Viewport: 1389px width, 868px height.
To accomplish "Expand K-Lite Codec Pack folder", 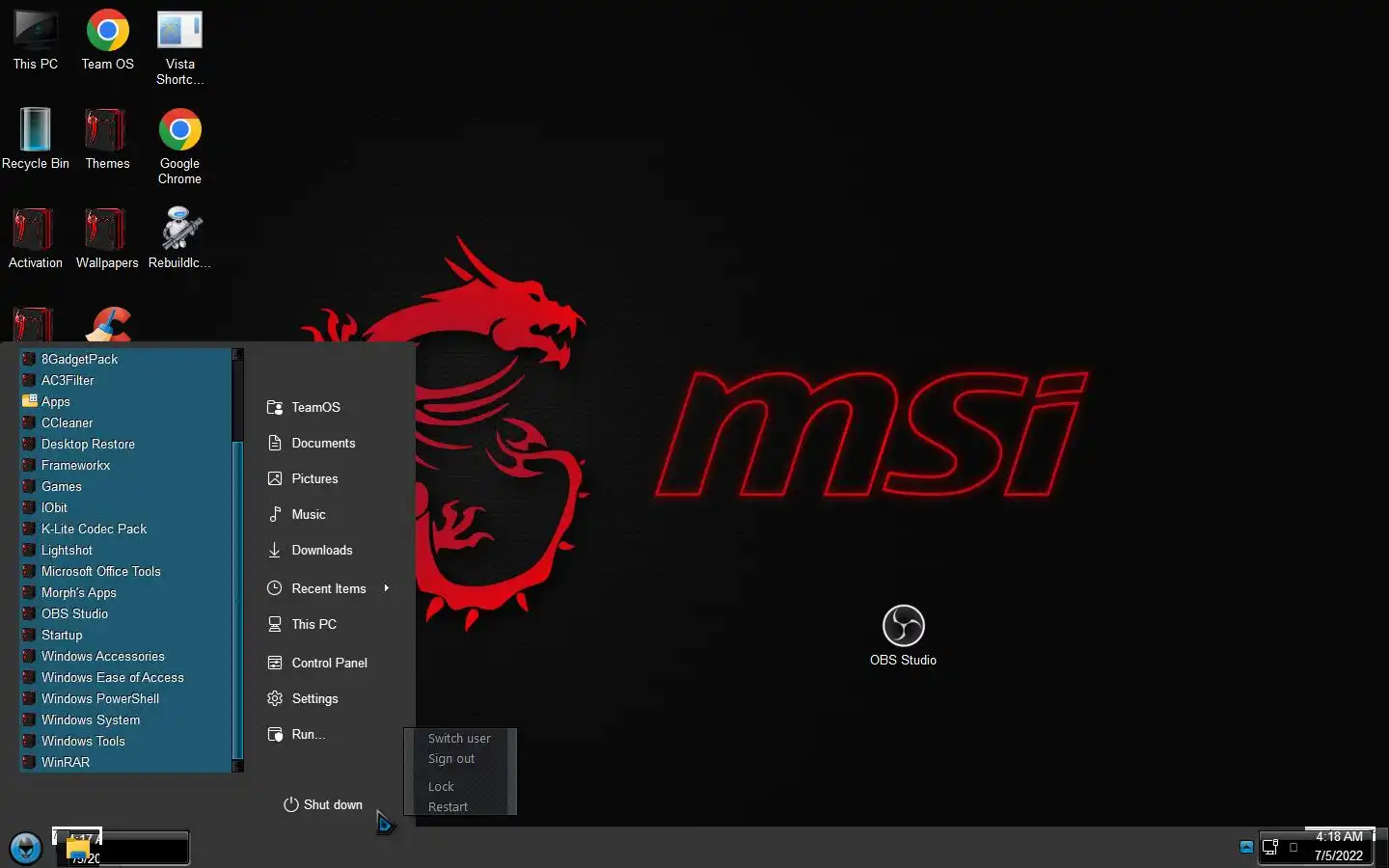I will pos(126,529).
